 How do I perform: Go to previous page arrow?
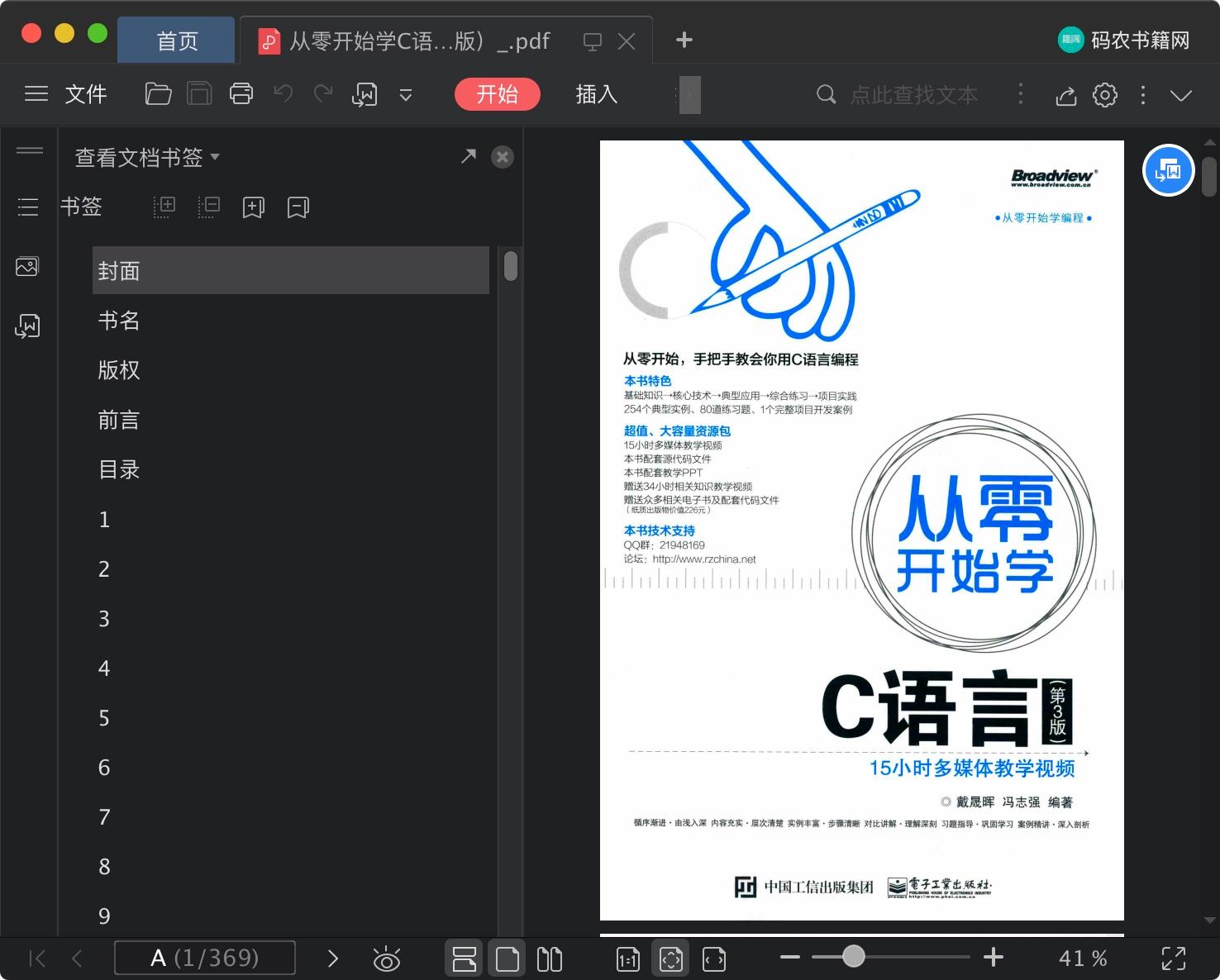click(78, 959)
